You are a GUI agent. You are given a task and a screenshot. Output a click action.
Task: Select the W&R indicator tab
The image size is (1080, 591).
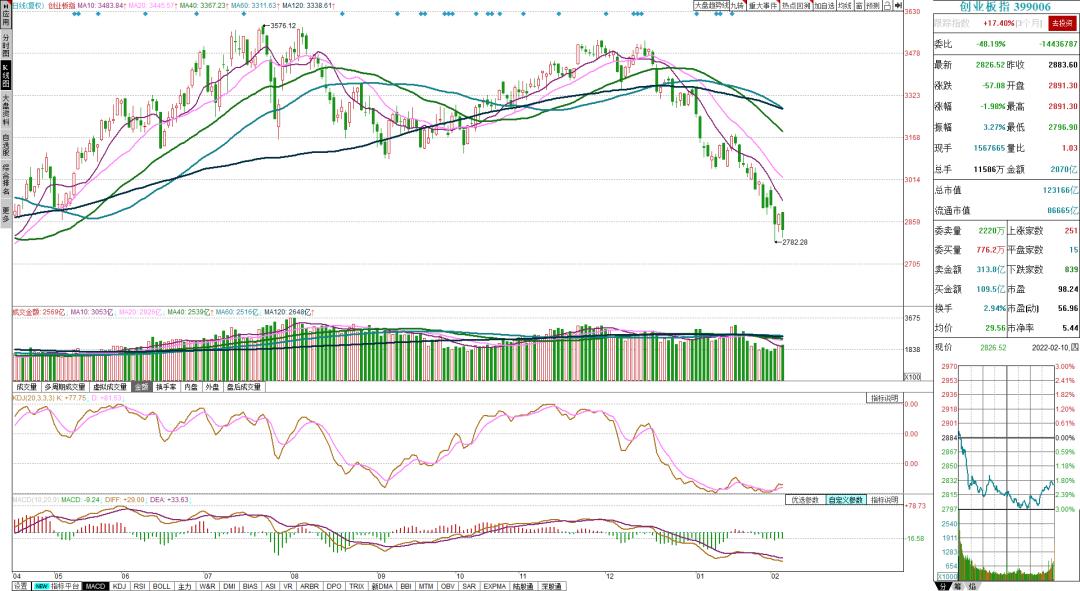207,586
